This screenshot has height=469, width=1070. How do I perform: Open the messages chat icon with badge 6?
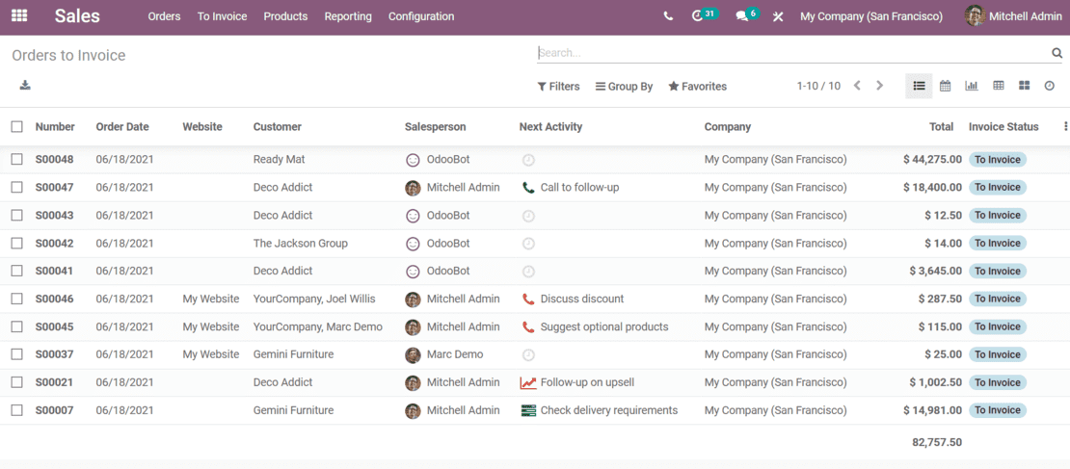point(743,16)
